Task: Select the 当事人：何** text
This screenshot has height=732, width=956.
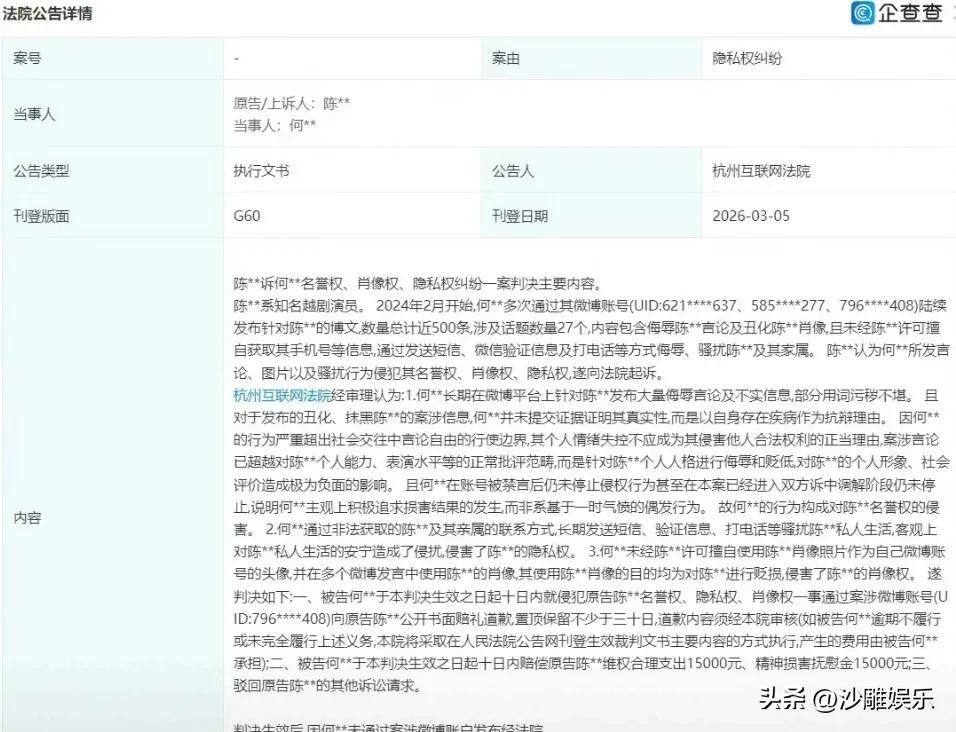Action: pos(274,126)
